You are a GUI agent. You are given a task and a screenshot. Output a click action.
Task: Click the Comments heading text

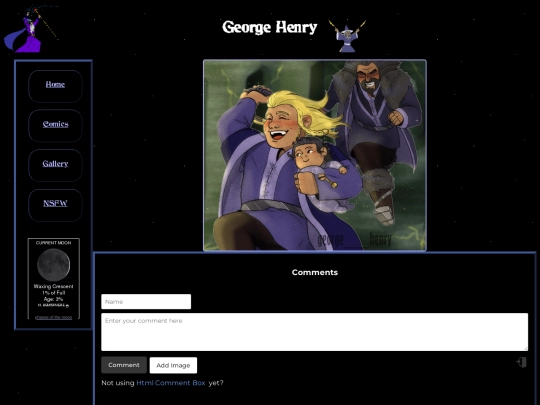(x=315, y=272)
